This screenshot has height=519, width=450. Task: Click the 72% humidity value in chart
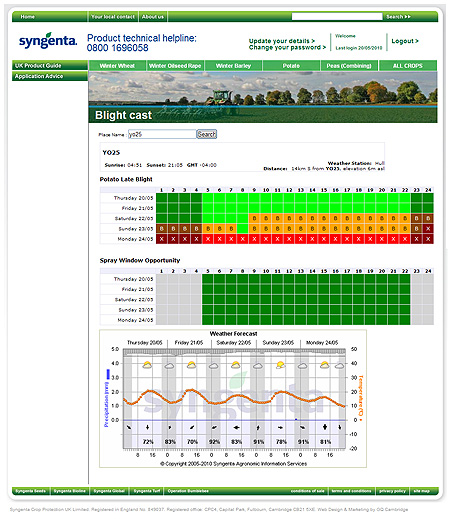click(x=148, y=442)
